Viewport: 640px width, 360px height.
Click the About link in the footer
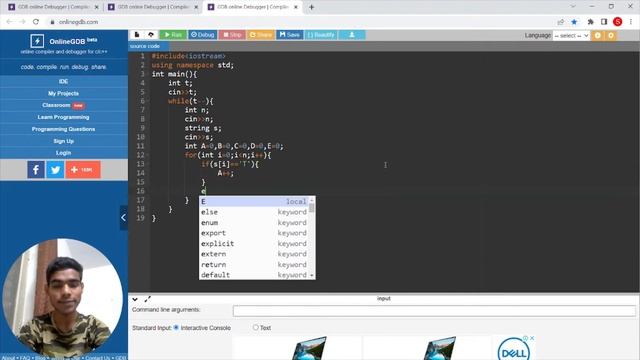[8, 358]
